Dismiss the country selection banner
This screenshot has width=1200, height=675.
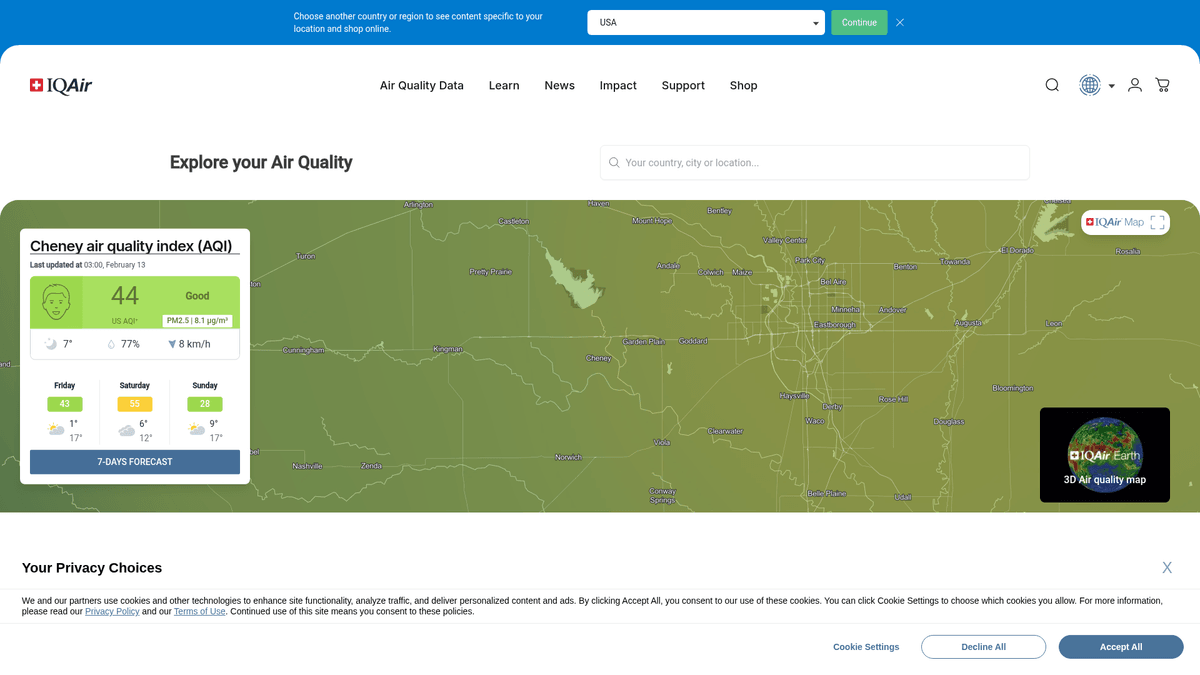900,22
